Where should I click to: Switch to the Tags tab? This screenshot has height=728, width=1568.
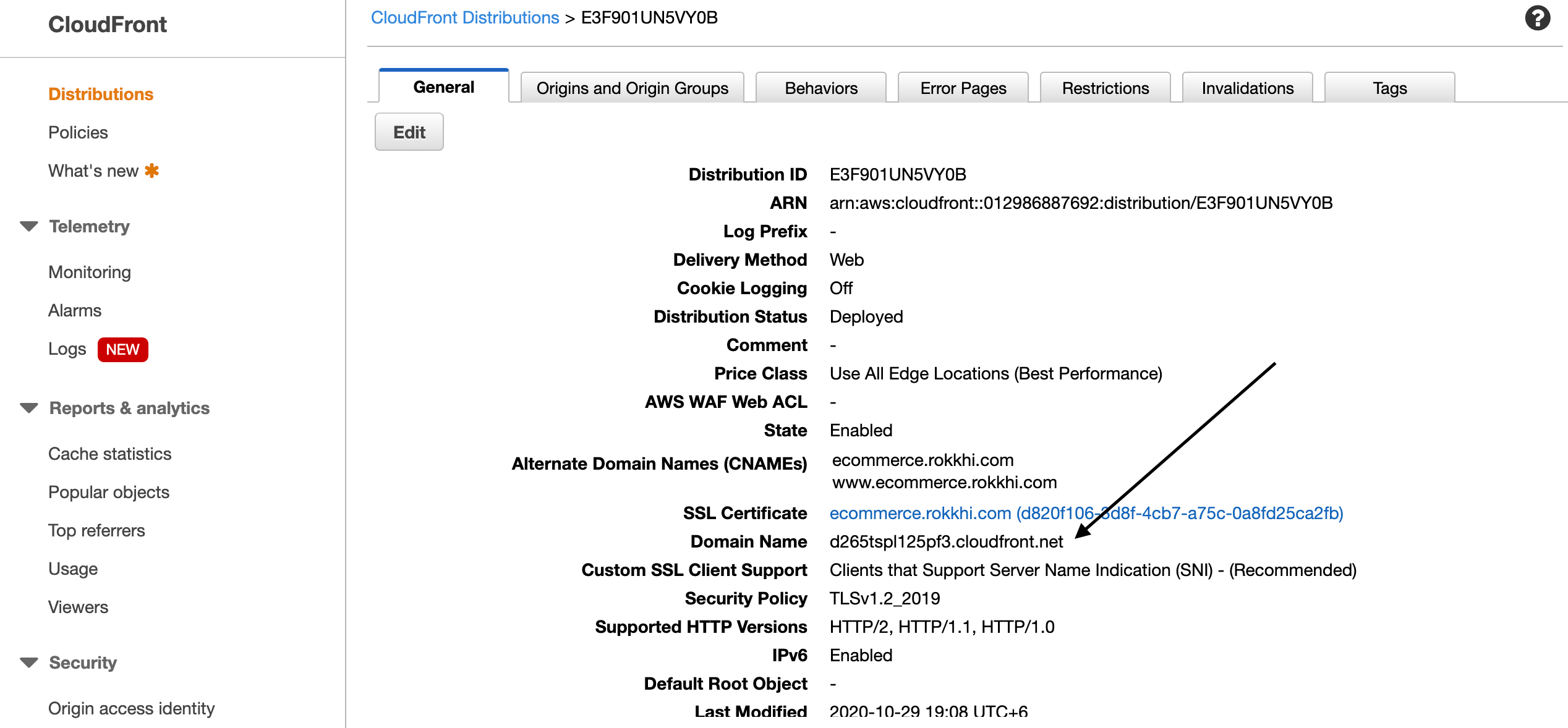1389,88
